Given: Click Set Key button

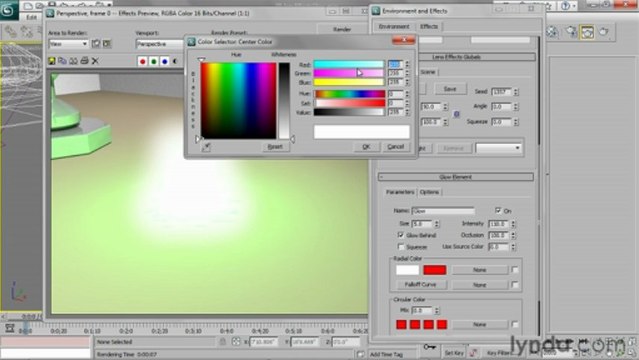Looking at the screenshot, I should pos(453,353).
